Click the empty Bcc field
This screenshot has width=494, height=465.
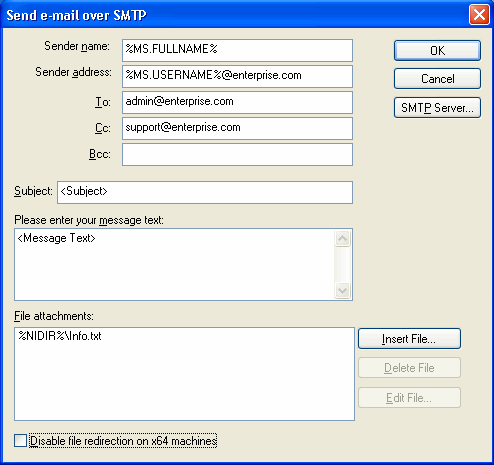pyautogui.click(x=237, y=154)
